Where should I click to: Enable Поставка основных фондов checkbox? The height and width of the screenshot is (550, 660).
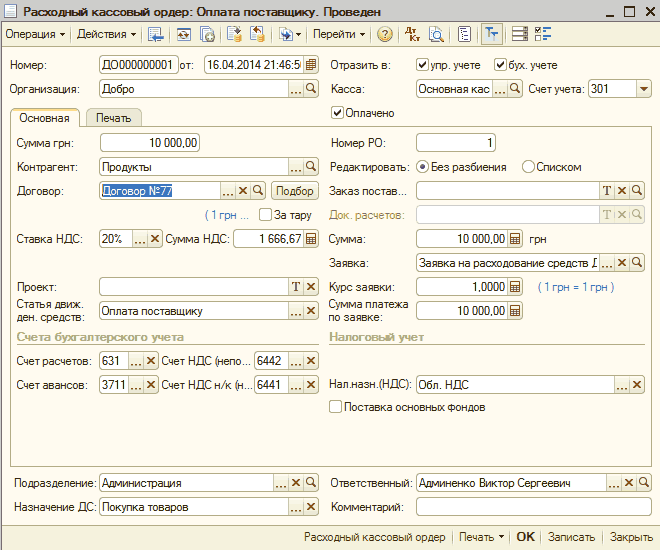click(336, 407)
